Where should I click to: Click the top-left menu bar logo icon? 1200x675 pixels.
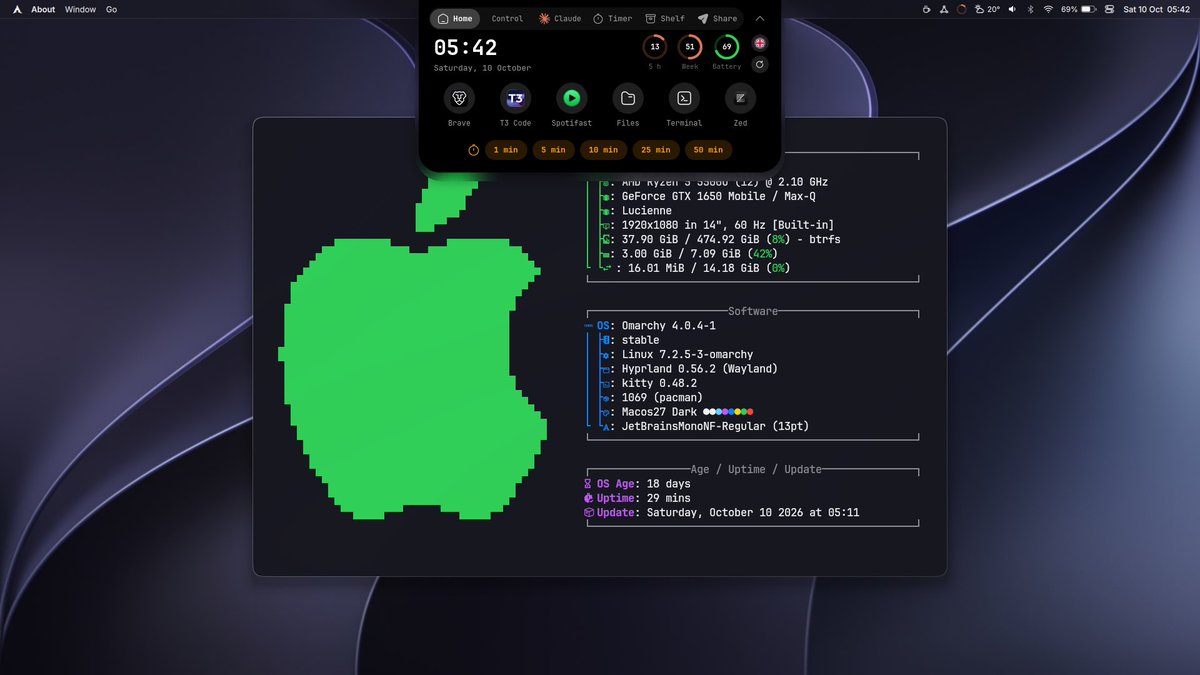[18, 9]
